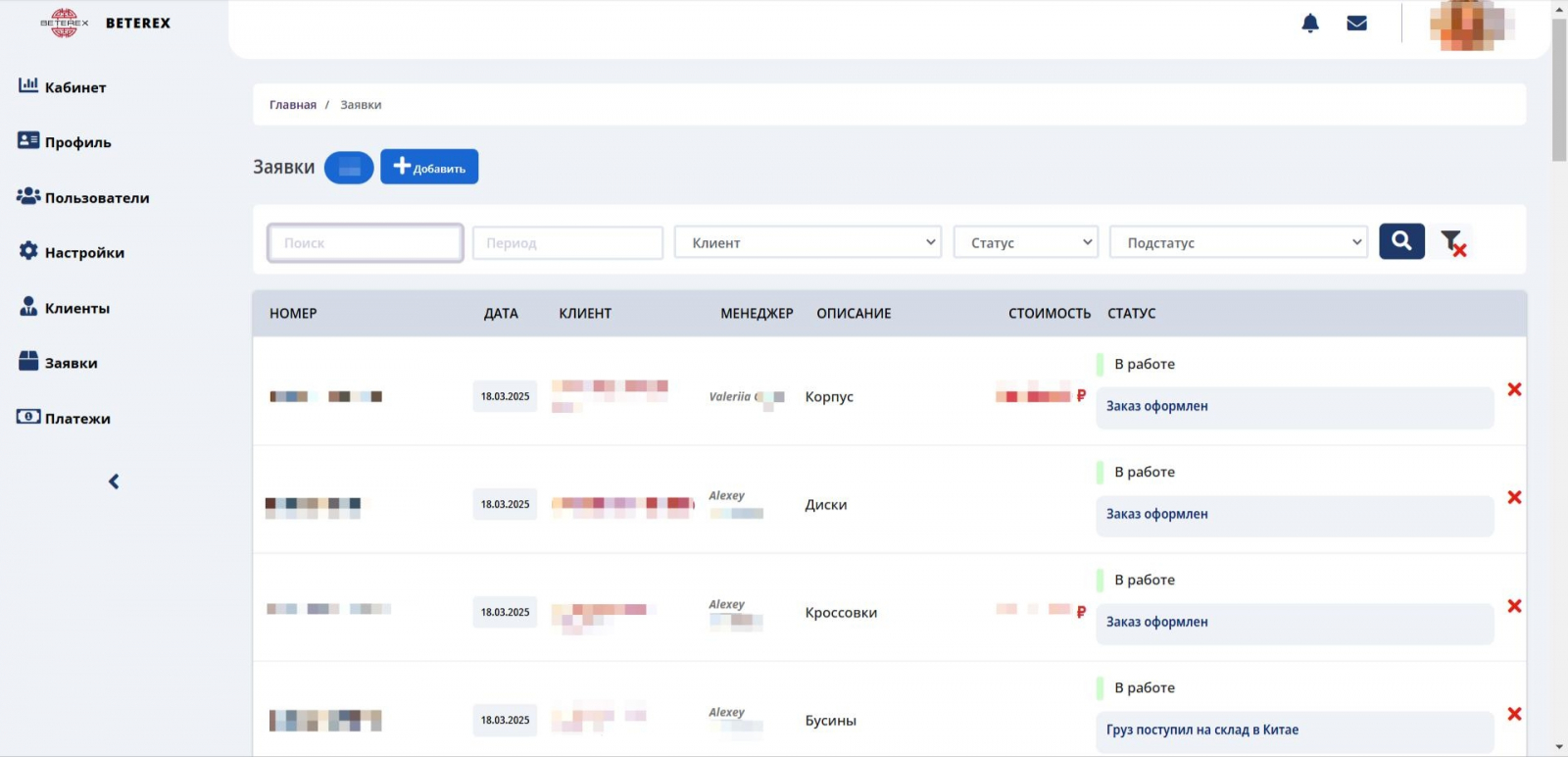
Task: Delete the Корпус order row
Action: [1514, 390]
